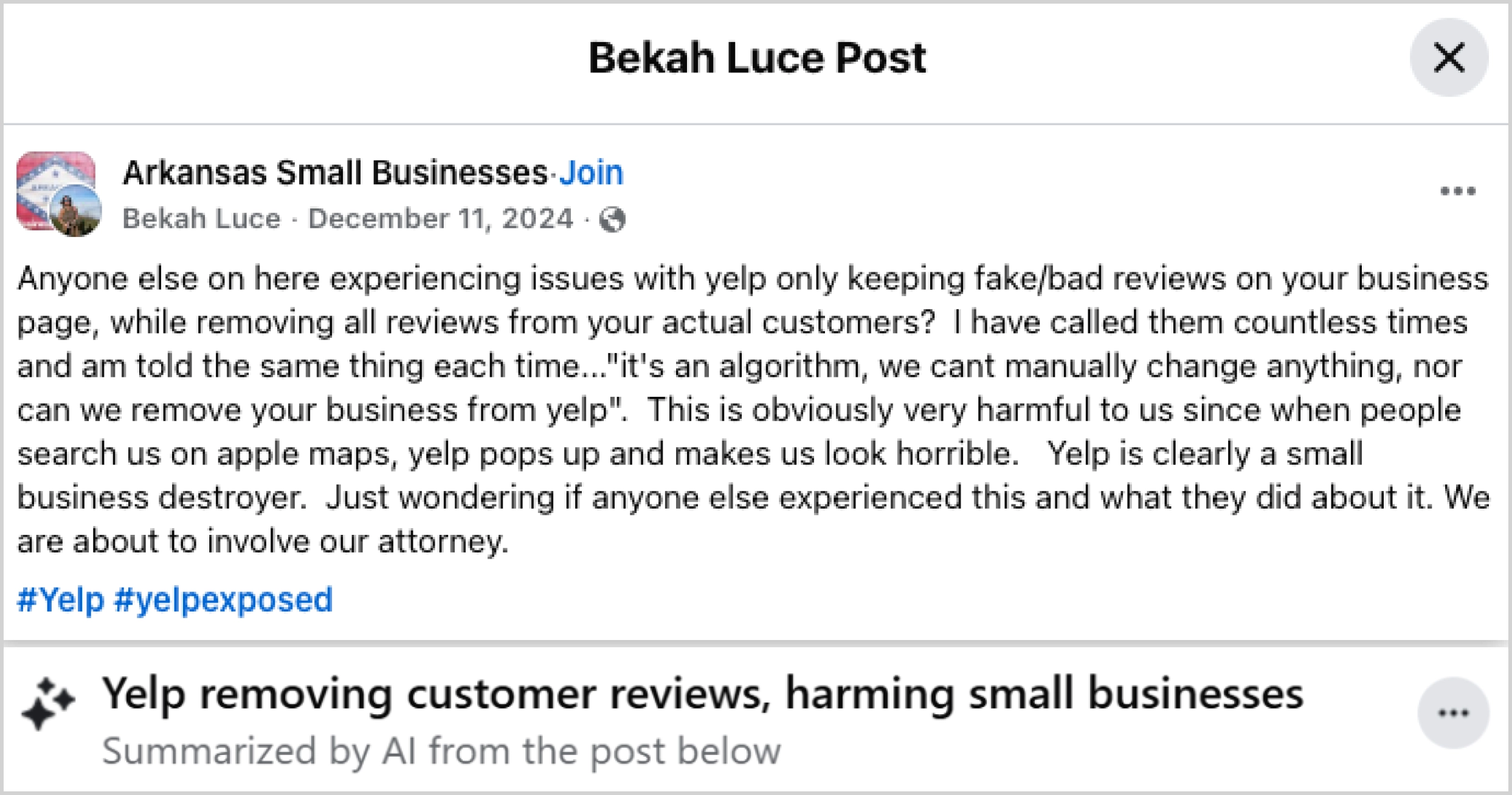This screenshot has height=795, width=1512.
Task: Join the Arkansas Small Businesses group
Action: (x=591, y=173)
